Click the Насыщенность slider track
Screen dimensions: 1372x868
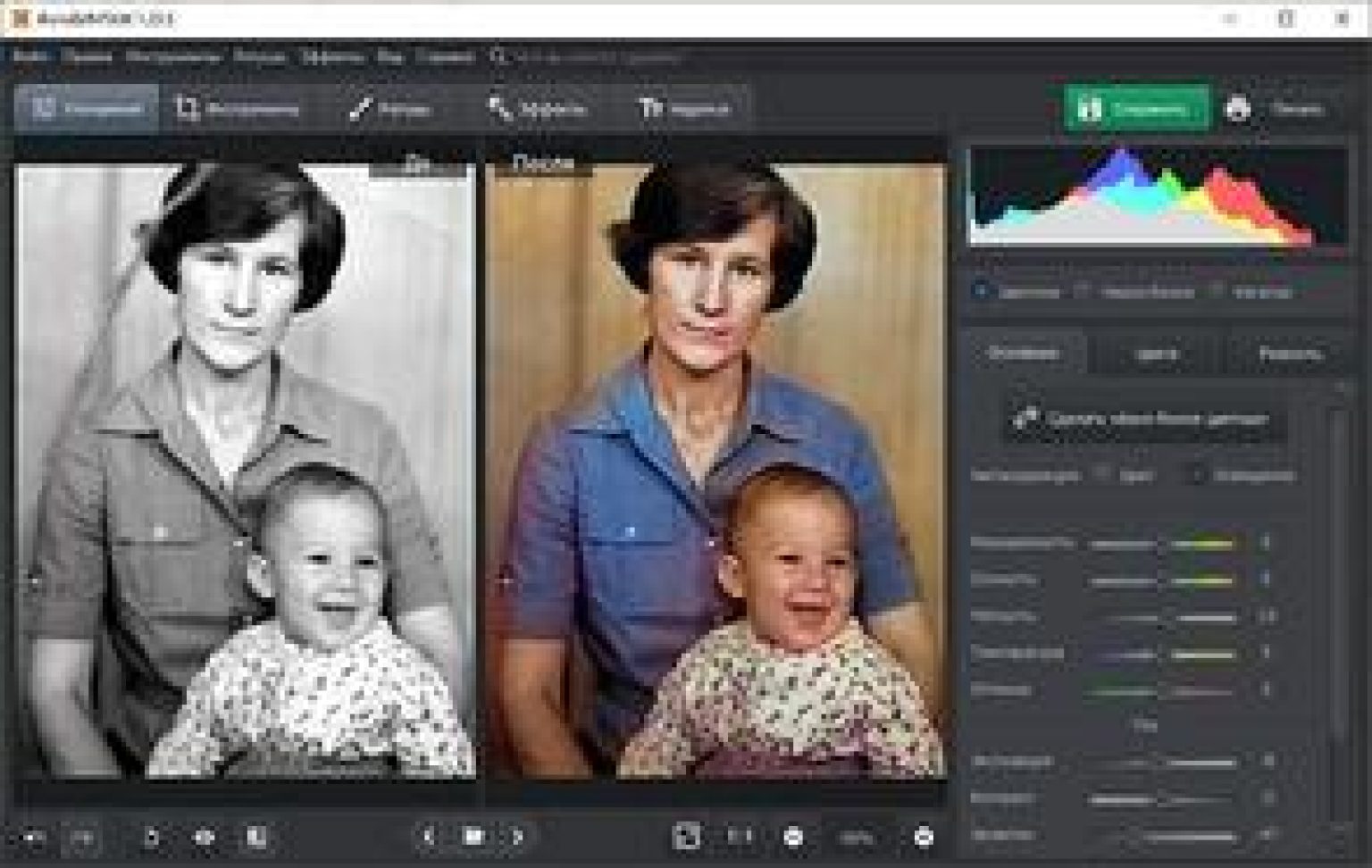[x=1161, y=543]
